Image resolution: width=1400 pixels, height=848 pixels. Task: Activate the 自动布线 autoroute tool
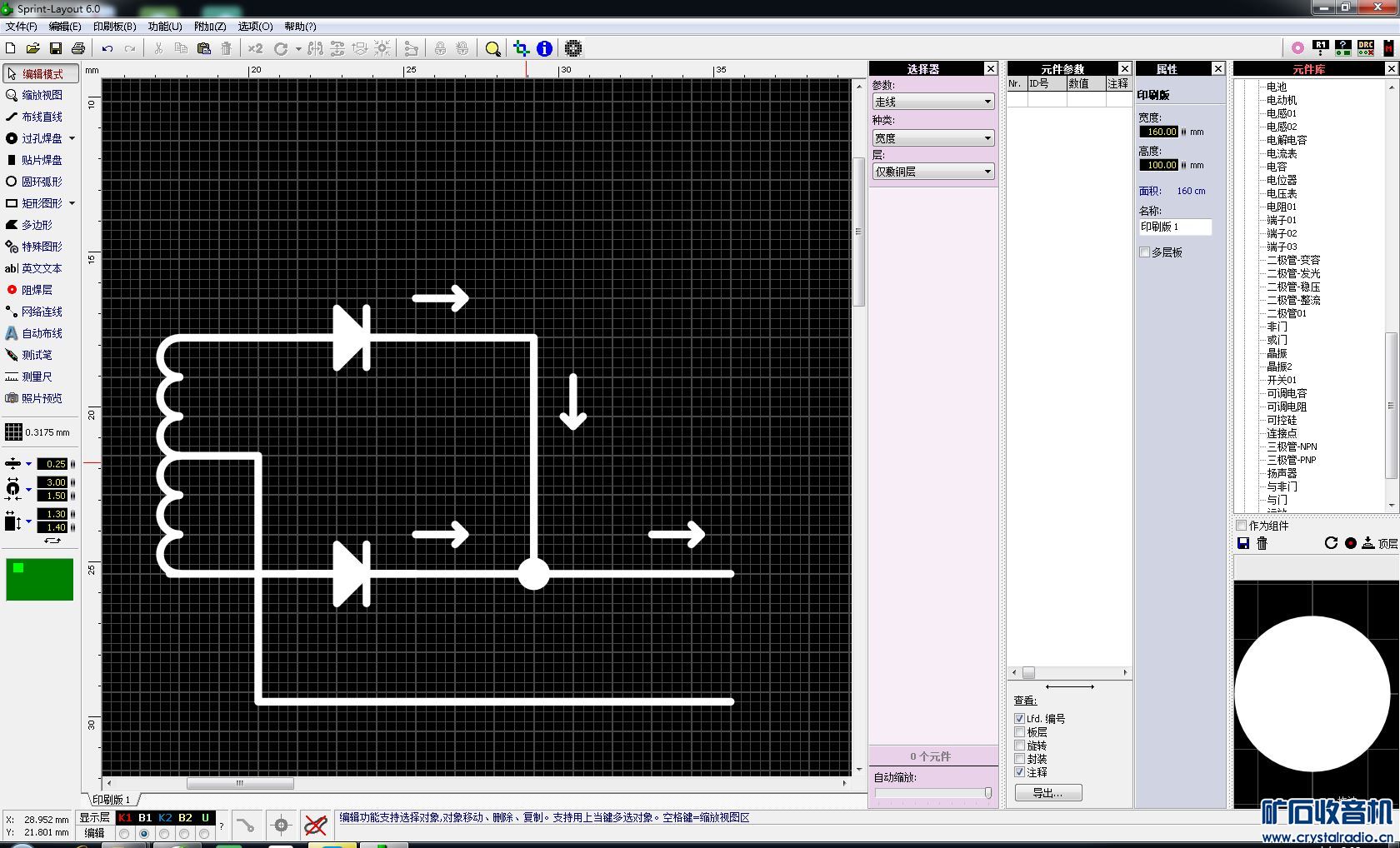41,333
